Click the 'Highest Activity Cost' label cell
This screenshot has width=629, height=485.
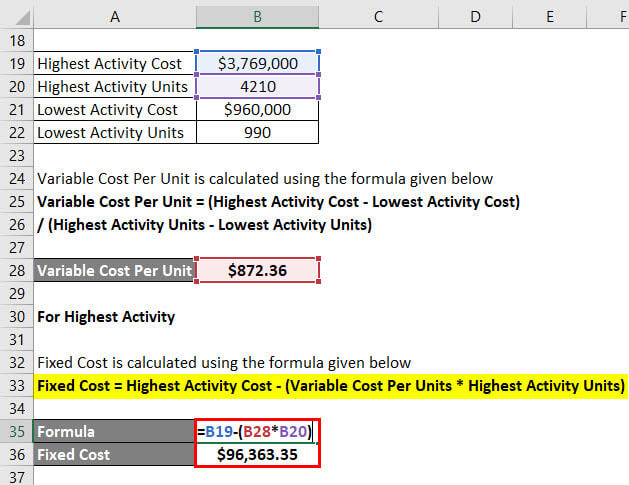click(x=115, y=63)
